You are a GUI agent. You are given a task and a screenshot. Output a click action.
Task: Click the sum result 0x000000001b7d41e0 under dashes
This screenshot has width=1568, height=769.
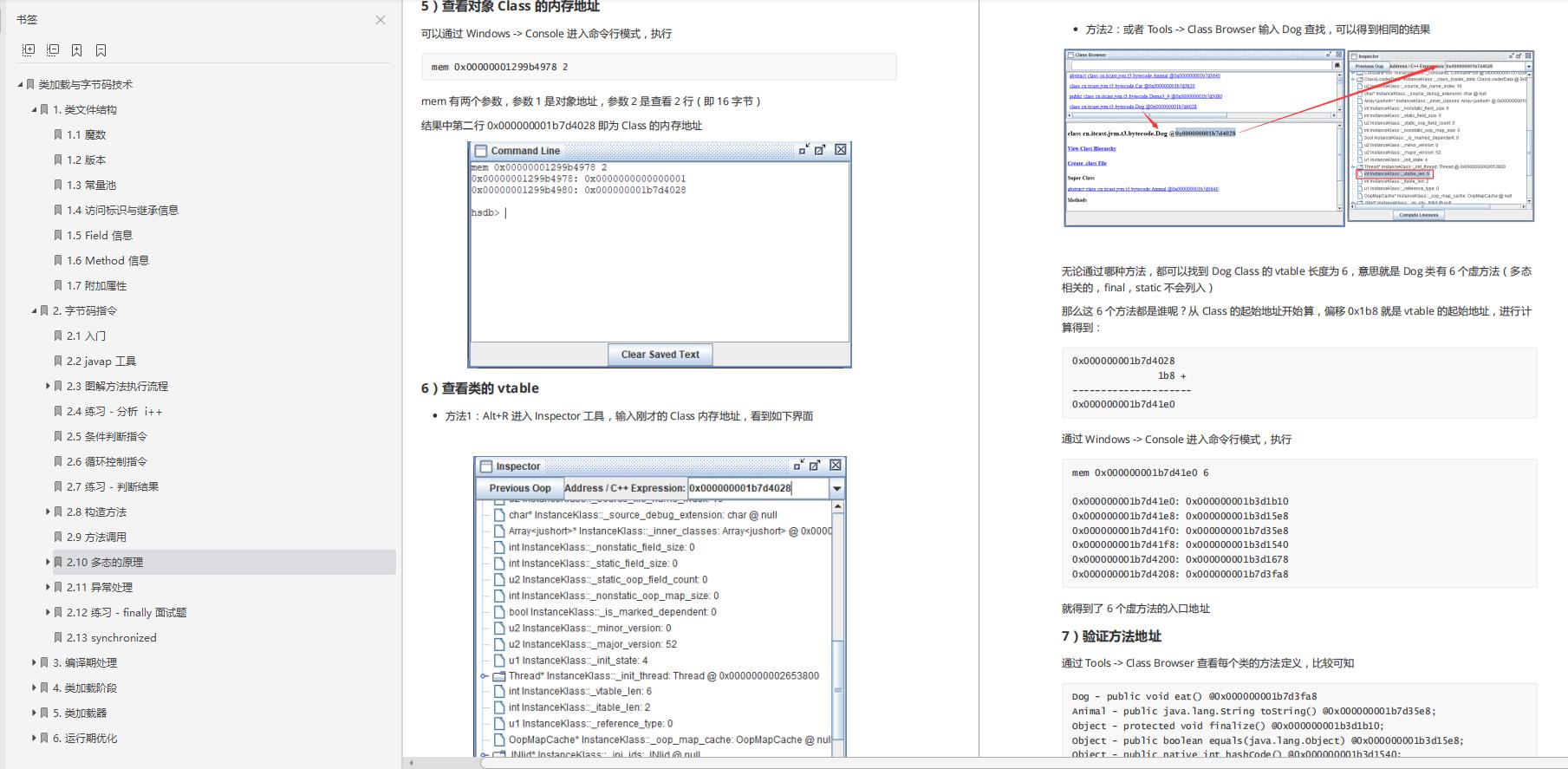pos(1123,404)
